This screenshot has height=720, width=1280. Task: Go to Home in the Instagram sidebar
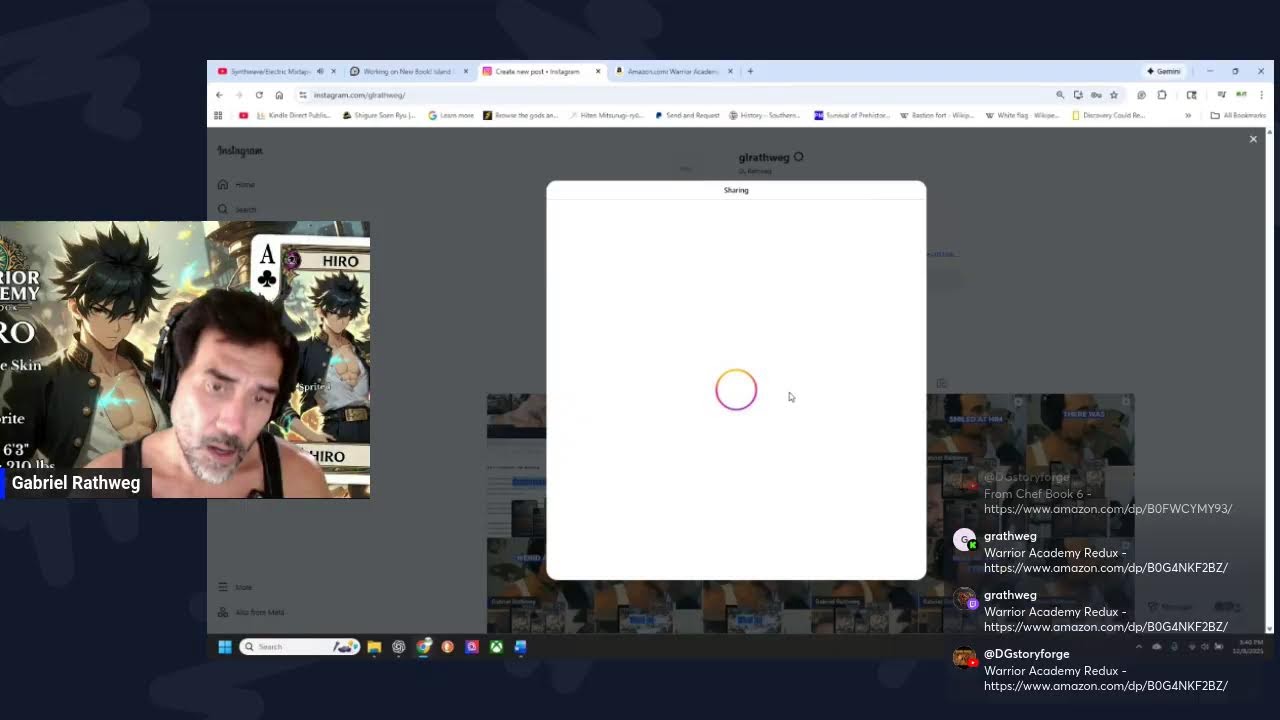[236, 185]
